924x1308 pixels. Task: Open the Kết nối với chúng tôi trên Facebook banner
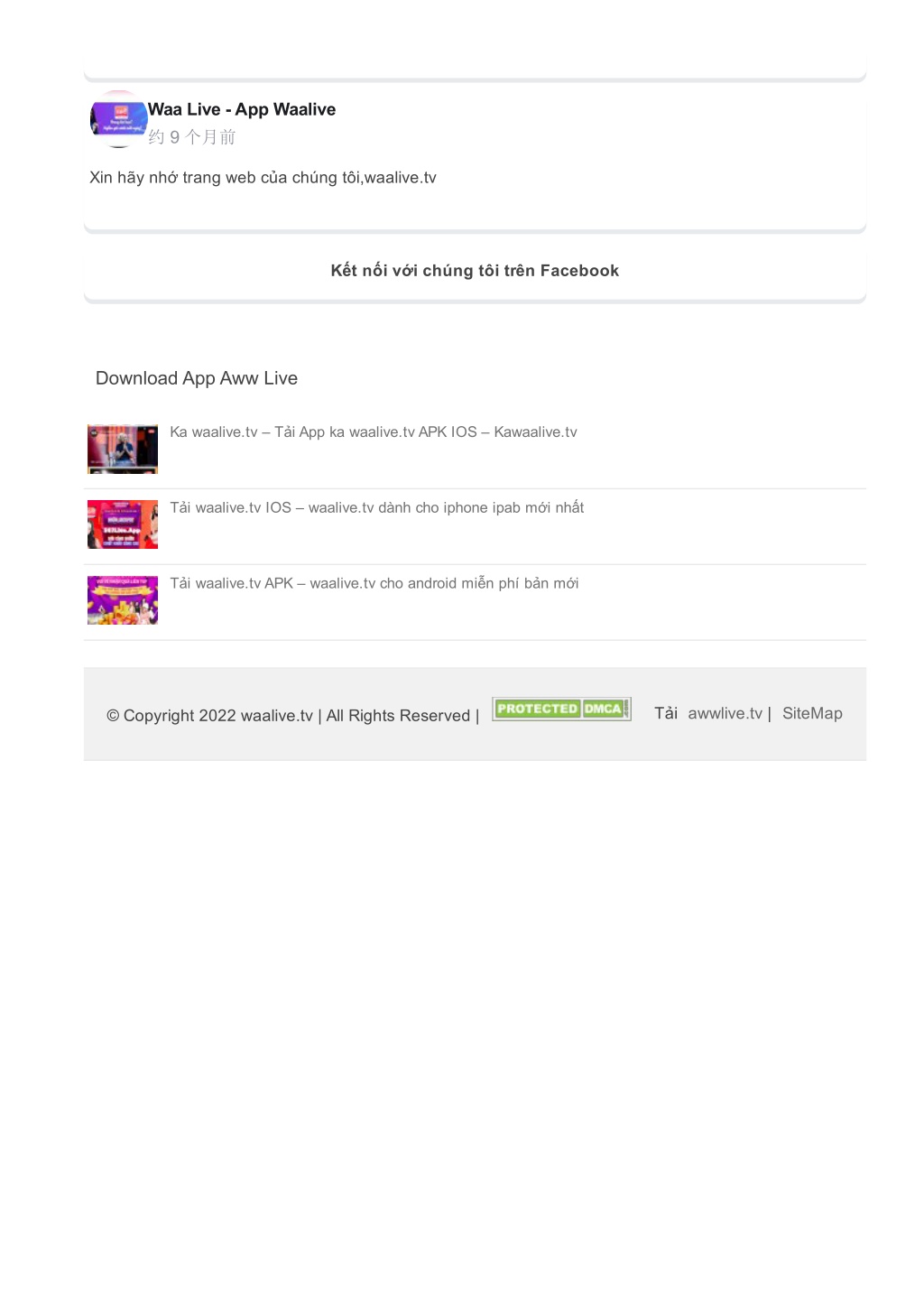(x=475, y=271)
